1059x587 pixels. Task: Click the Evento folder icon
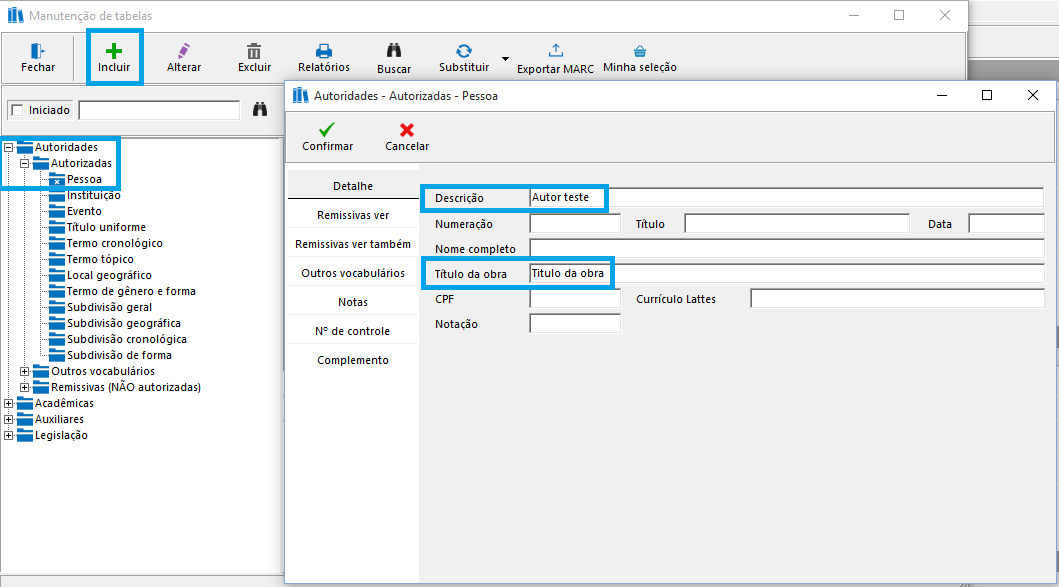(57, 211)
